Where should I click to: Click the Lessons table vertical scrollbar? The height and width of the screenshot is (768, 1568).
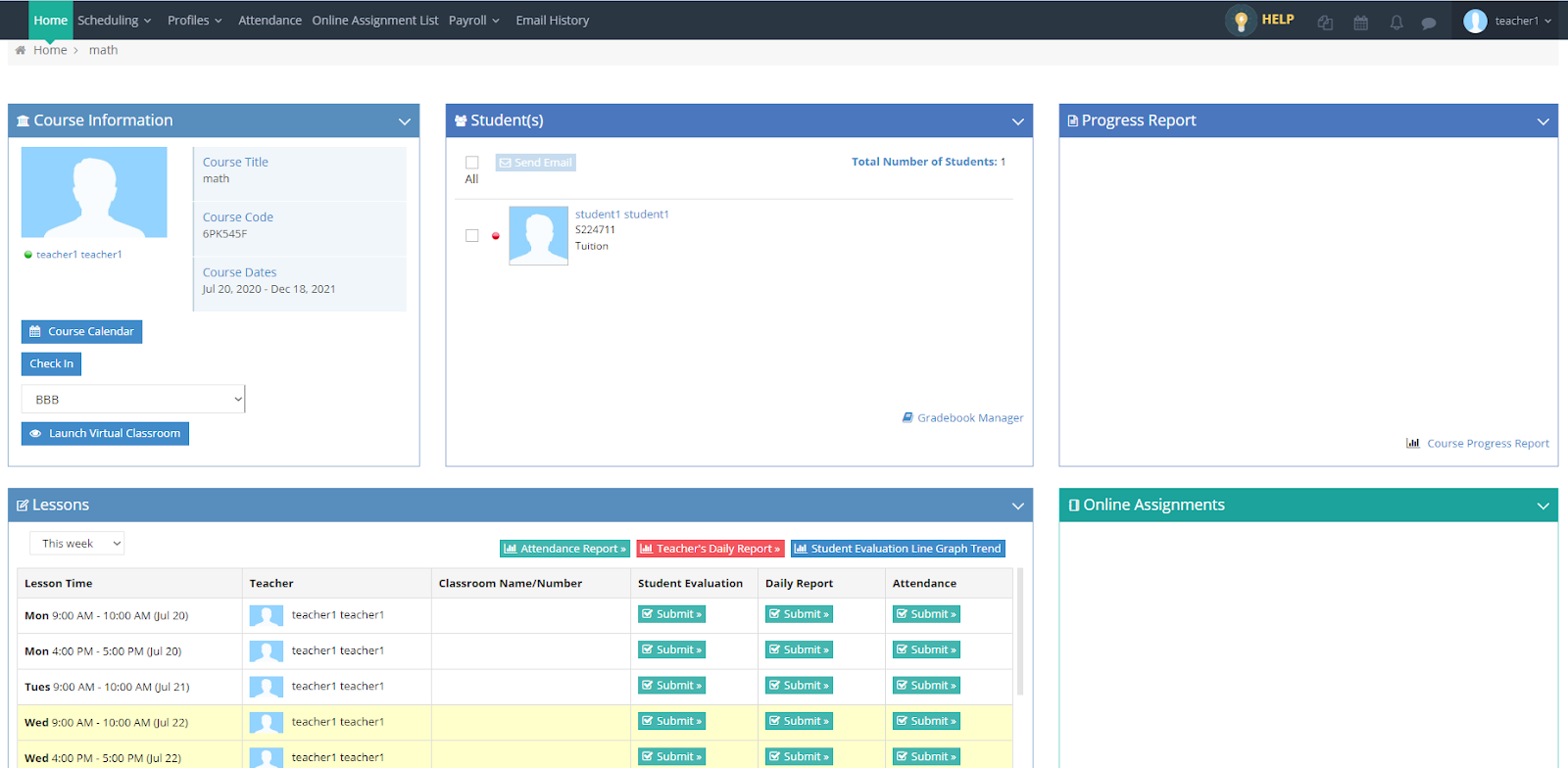pyautogui.click(x=1020, y=632)
